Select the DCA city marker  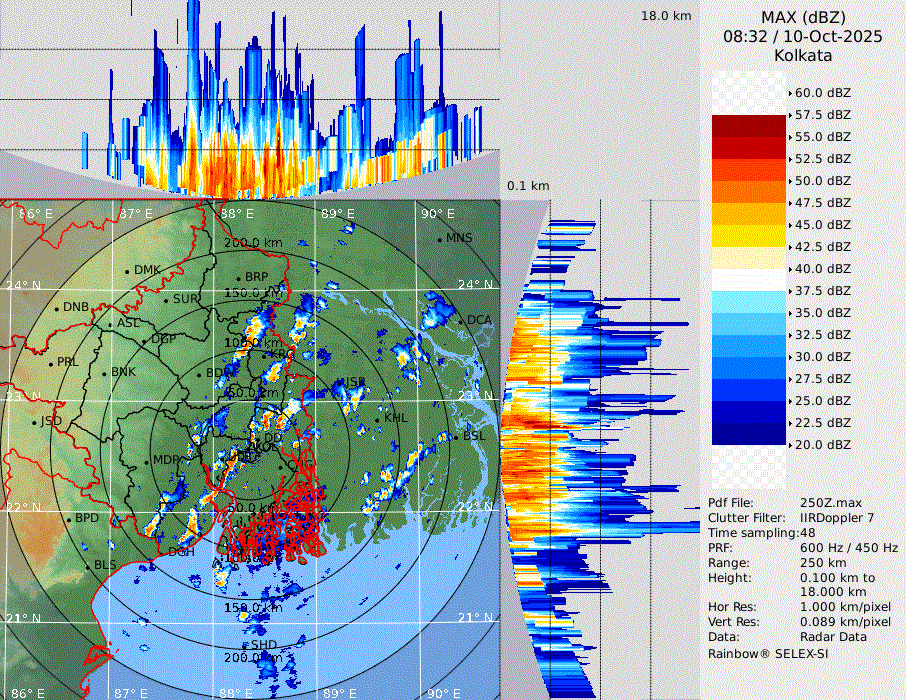(x=461, y=320)
